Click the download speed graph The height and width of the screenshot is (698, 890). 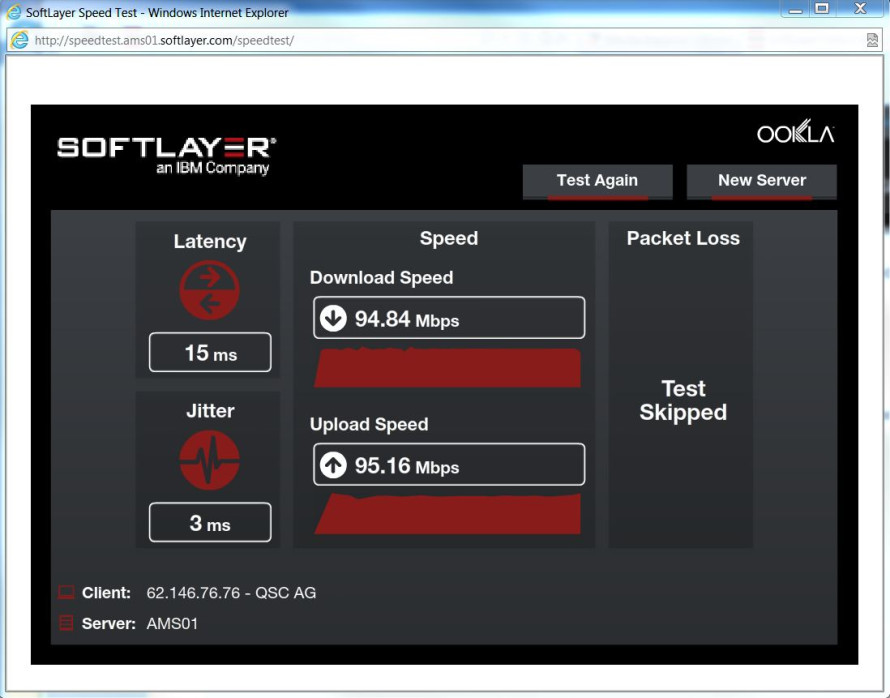(x=448, y=368)
